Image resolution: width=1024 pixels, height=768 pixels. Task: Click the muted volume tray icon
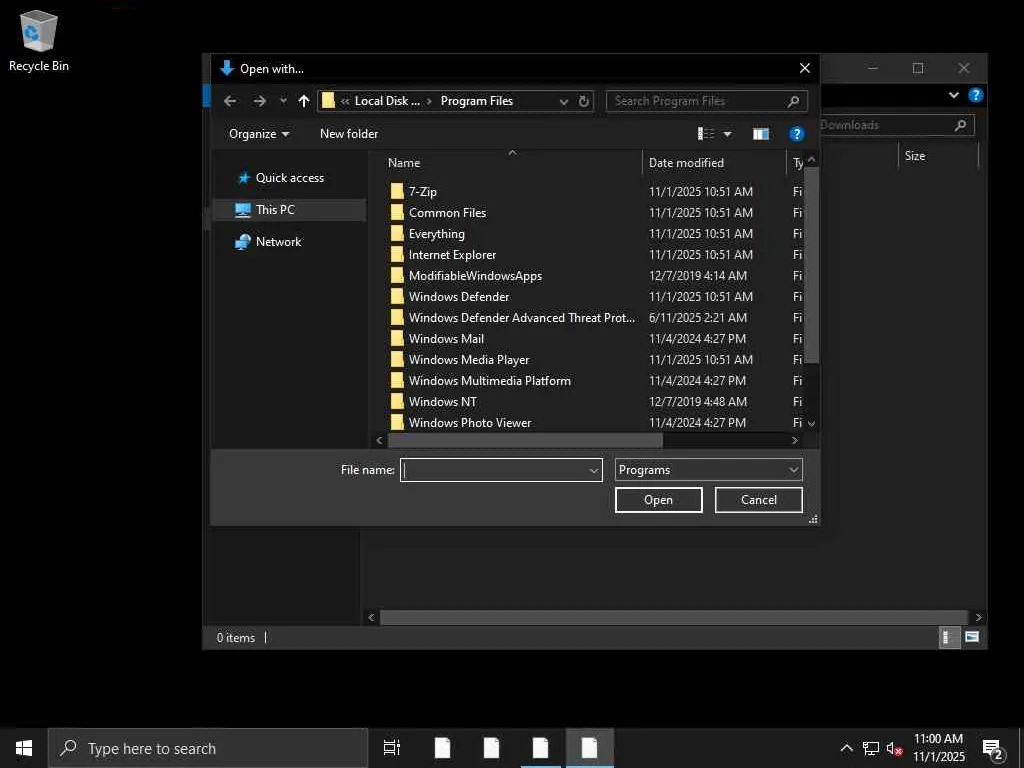894,749
